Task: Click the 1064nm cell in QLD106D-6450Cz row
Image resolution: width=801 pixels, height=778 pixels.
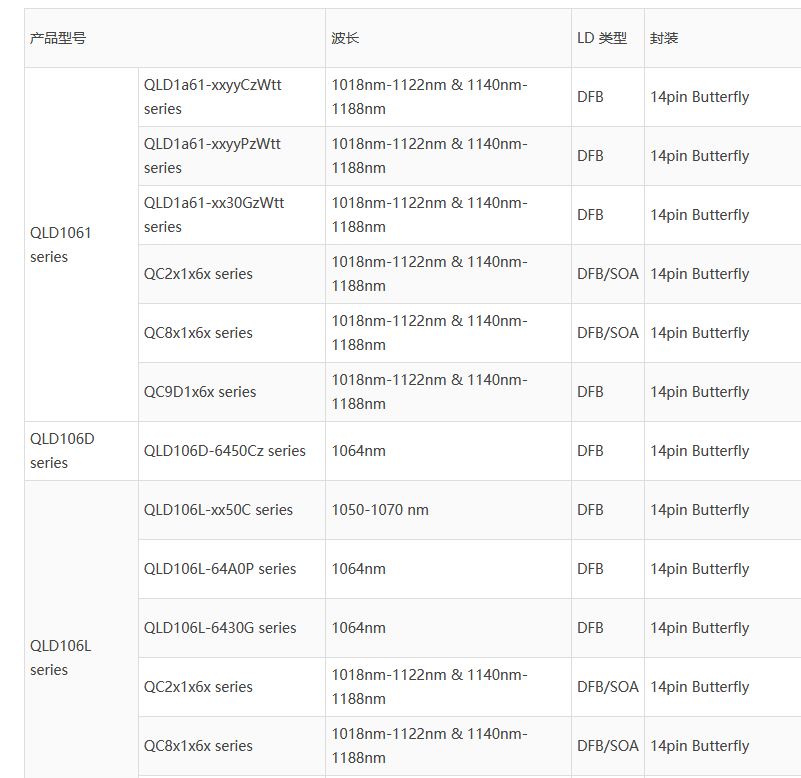Action: click(359, 451)
